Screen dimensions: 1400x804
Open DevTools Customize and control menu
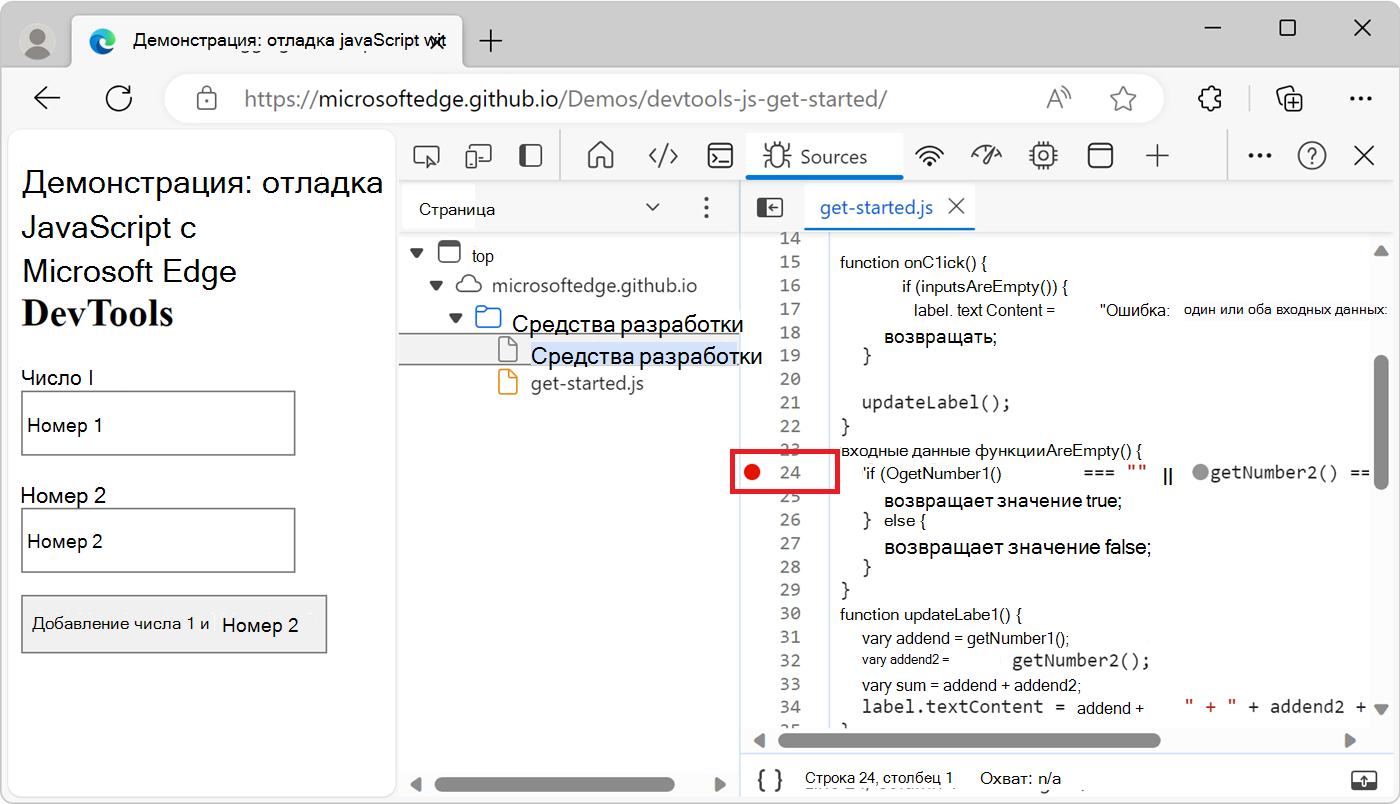[x=1260, y=156]
